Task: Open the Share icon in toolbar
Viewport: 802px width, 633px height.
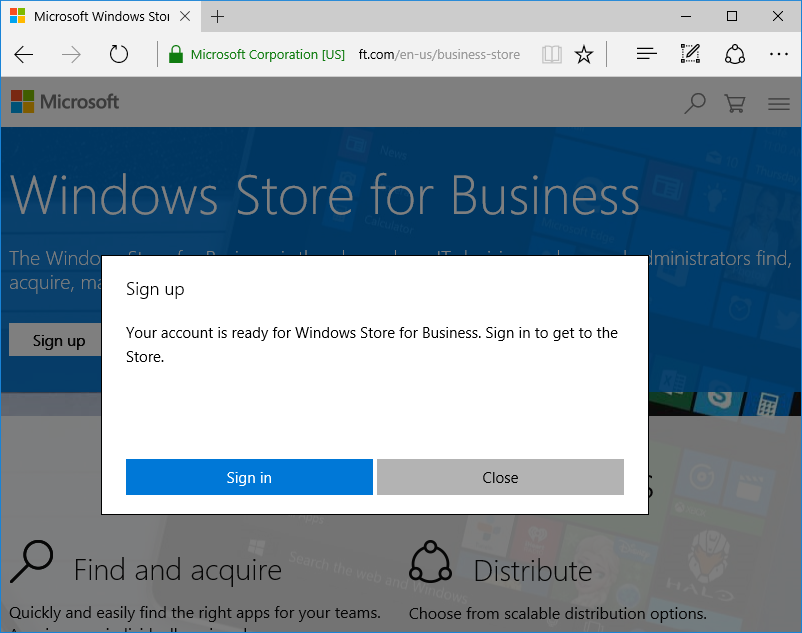Action: coord(735,55)
